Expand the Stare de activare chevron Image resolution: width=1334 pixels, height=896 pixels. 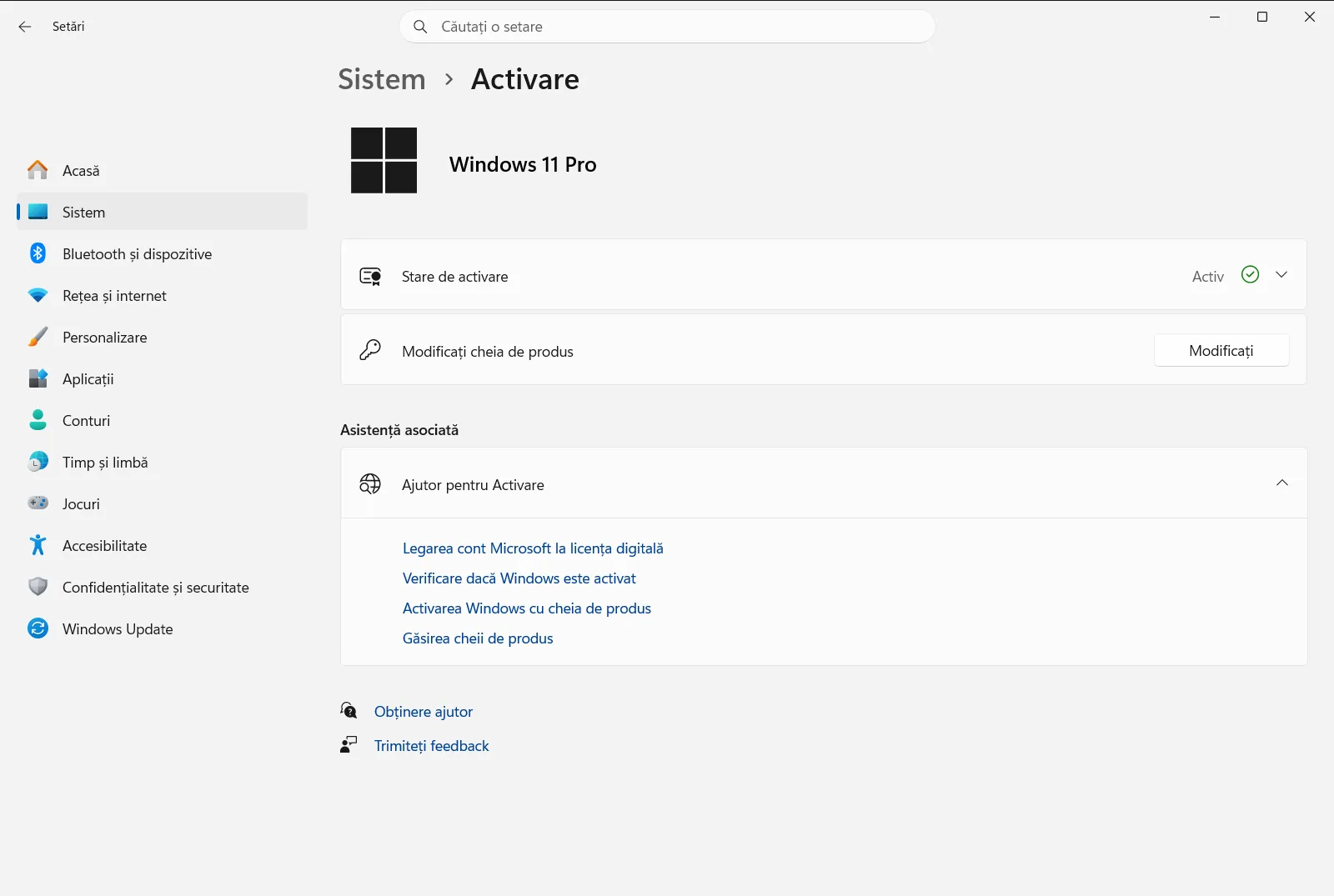(x=1281, y=275)
